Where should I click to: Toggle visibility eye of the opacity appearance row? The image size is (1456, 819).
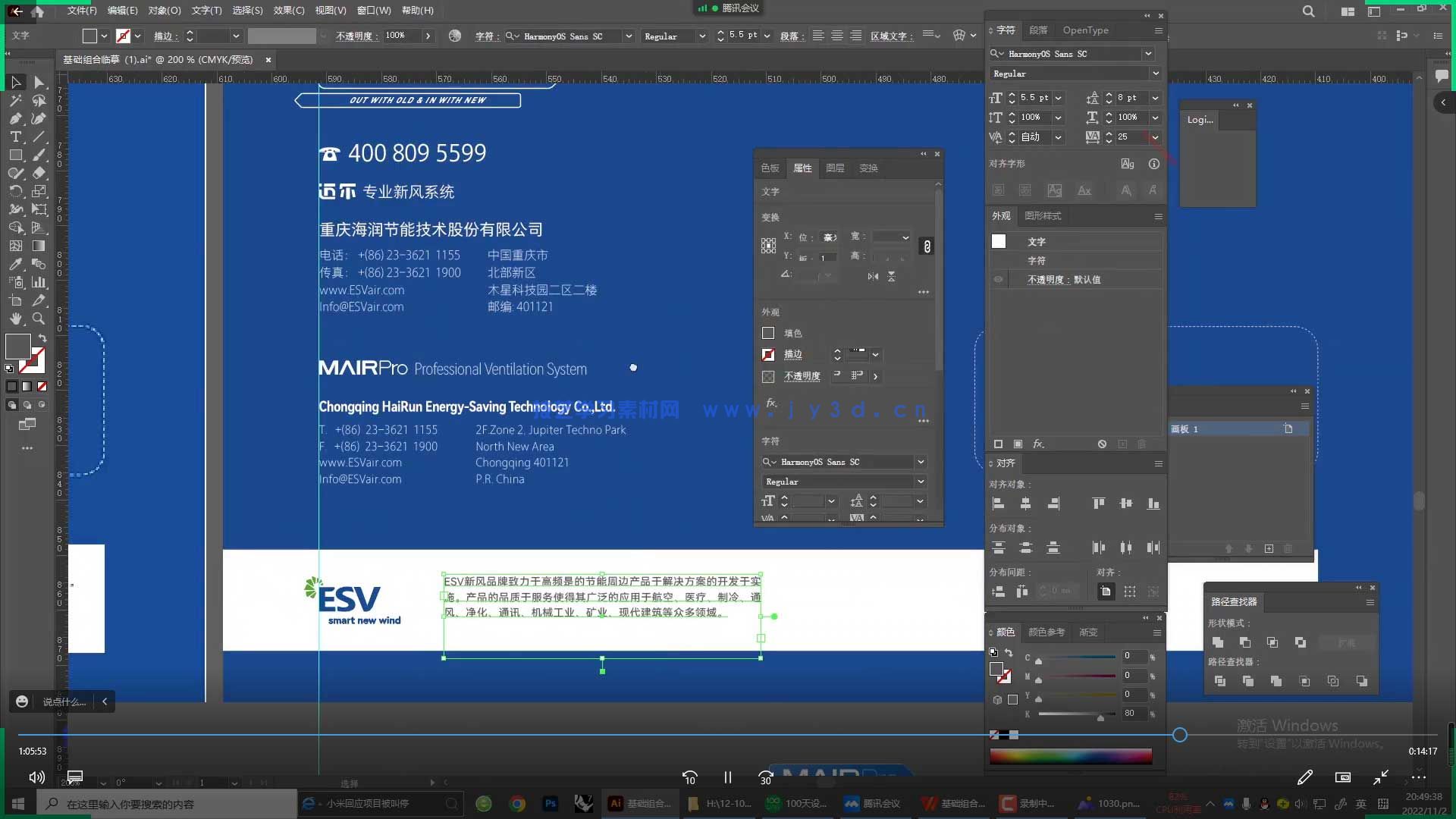tap(998, 279)
